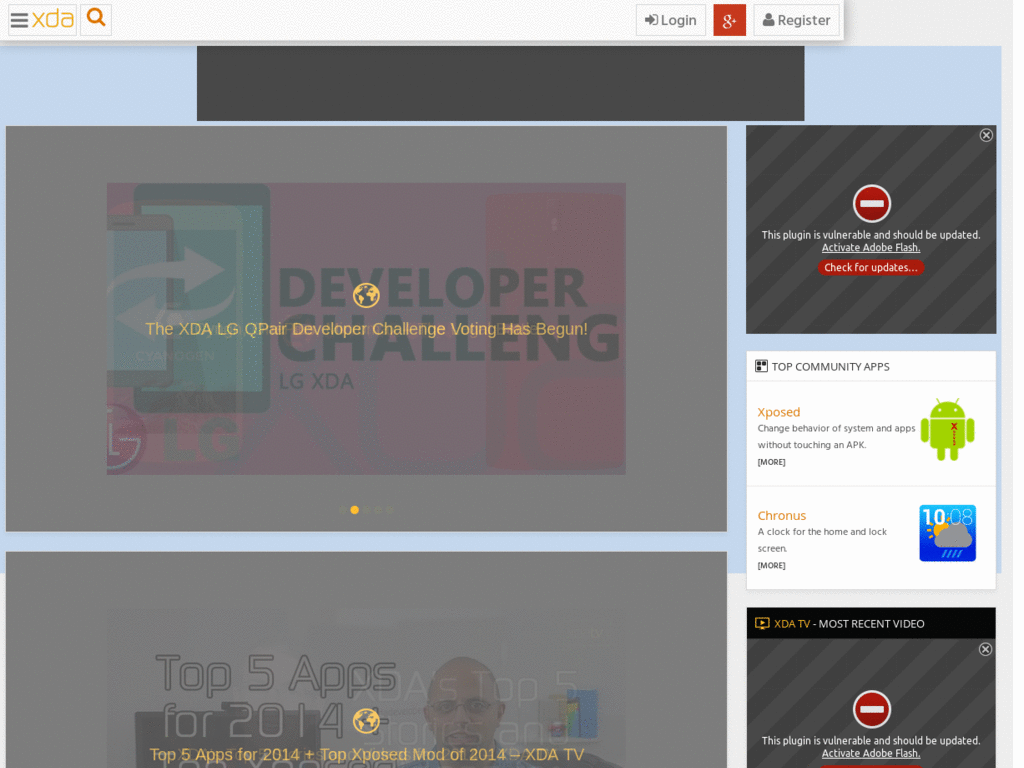Viewport: 1024px width, 768px height.
Task: Close the top blocked Flash plugin panel
Action: 985,135
